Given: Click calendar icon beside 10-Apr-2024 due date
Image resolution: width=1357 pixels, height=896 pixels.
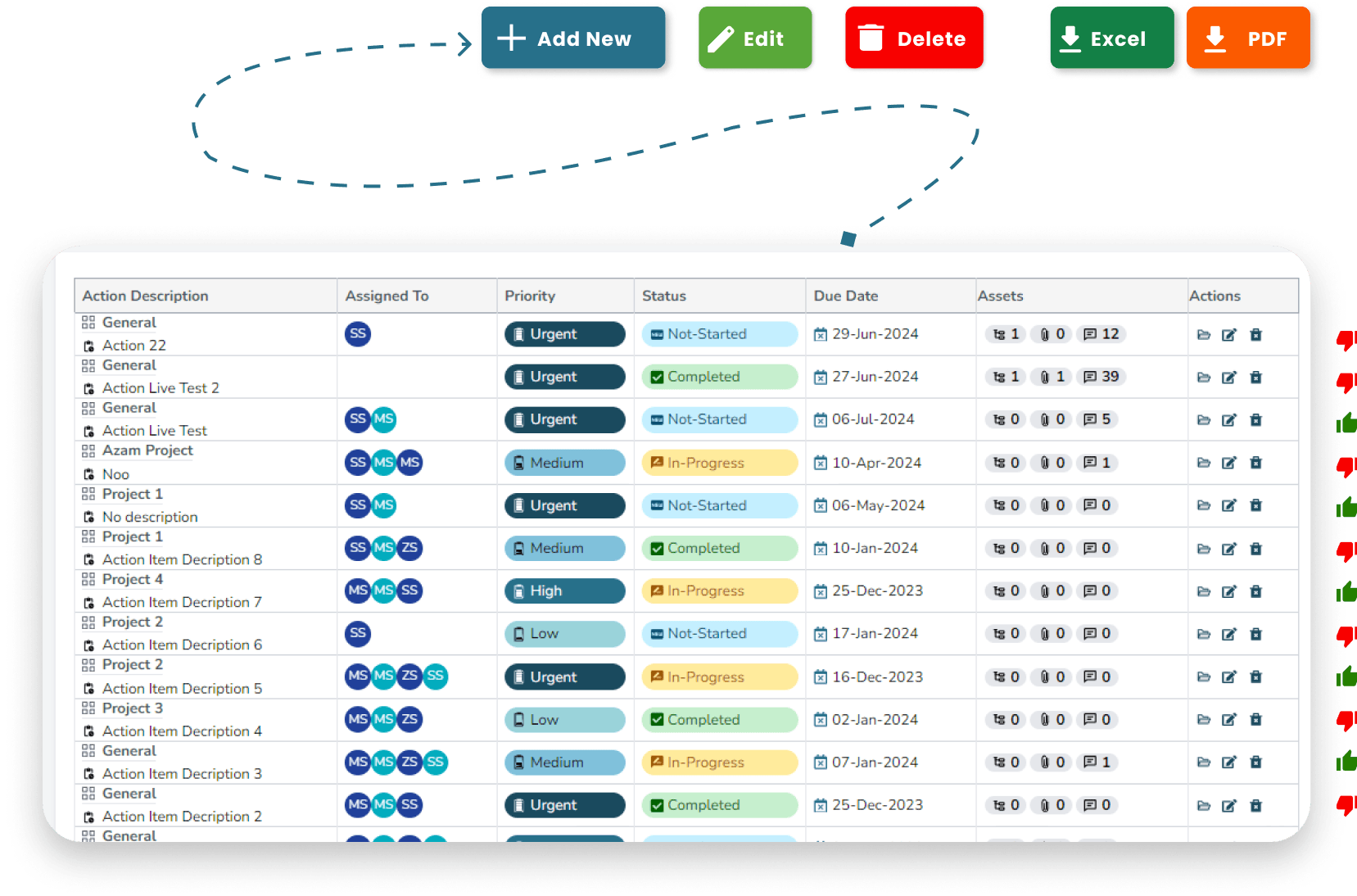Looking at the screenshot, I should point(820,464).
